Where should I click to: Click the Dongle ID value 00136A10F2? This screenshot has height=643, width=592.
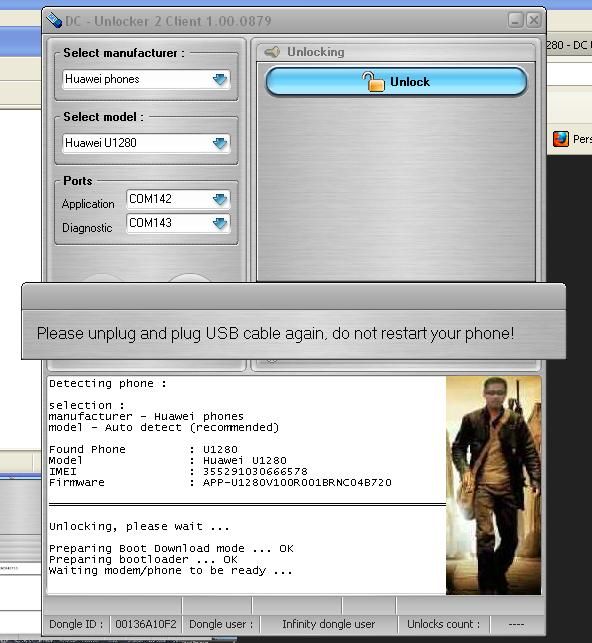pyautogui.click(x=146, y=624)
